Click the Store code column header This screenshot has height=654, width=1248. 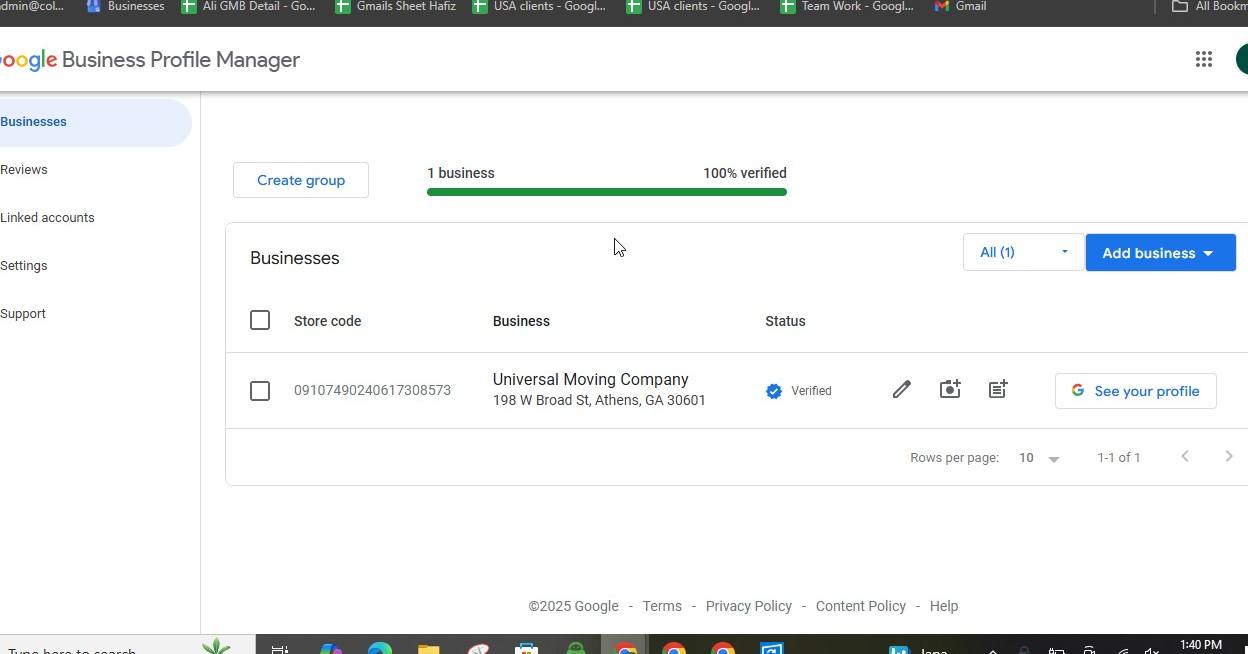[x=327, y=321]
